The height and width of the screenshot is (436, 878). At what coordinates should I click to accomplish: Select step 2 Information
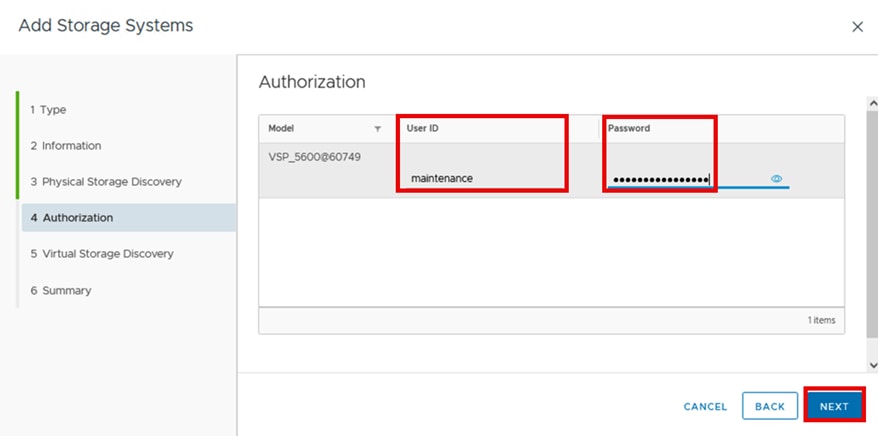(x=65, y=146)
